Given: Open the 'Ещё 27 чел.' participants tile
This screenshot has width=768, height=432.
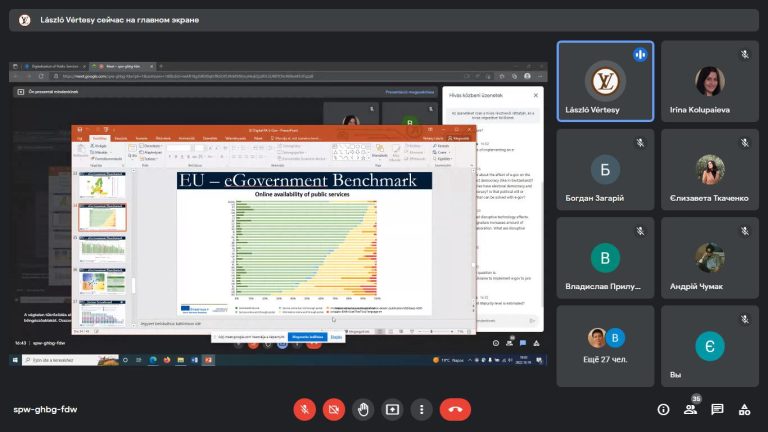Looking at the screenshot, I should click(x=605, y=346).
